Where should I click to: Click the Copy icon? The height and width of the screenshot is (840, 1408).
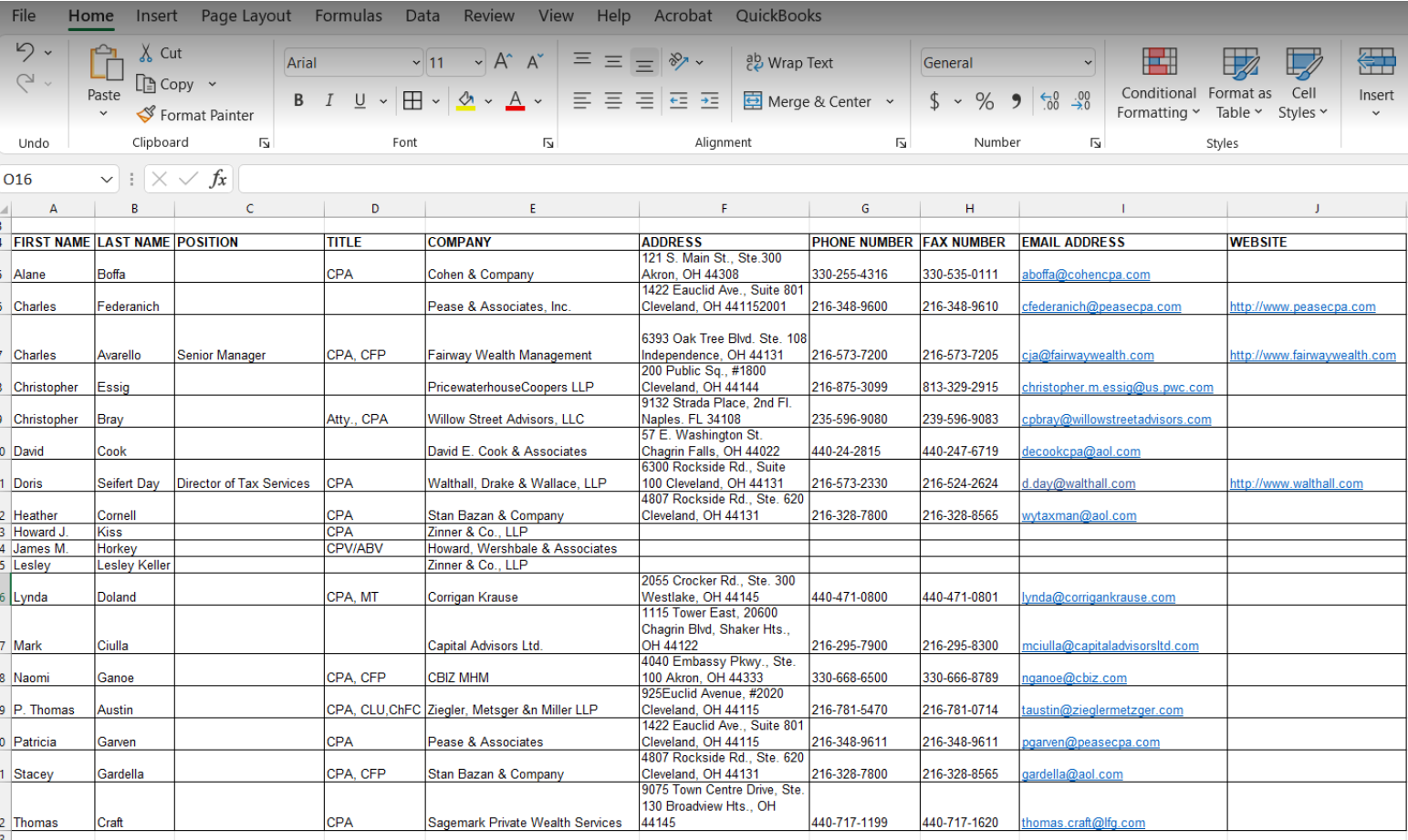coord(146,84)
